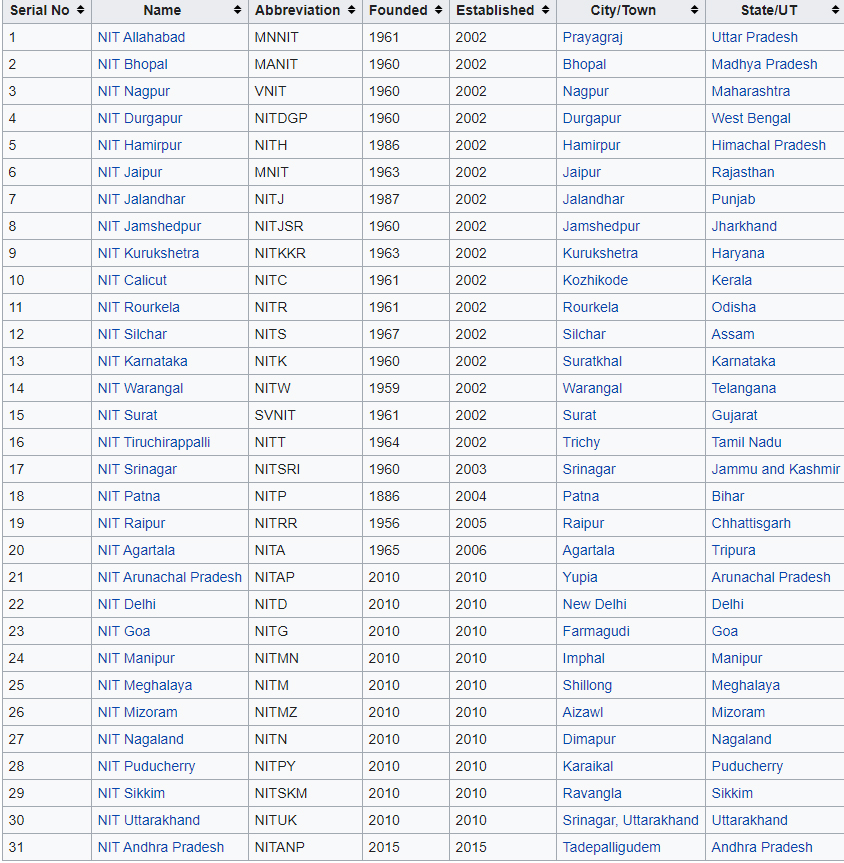Screen dimensions: 844x863
Task: Go to NIT Andhra Pradesh page
Action: [x=161, y=846]
